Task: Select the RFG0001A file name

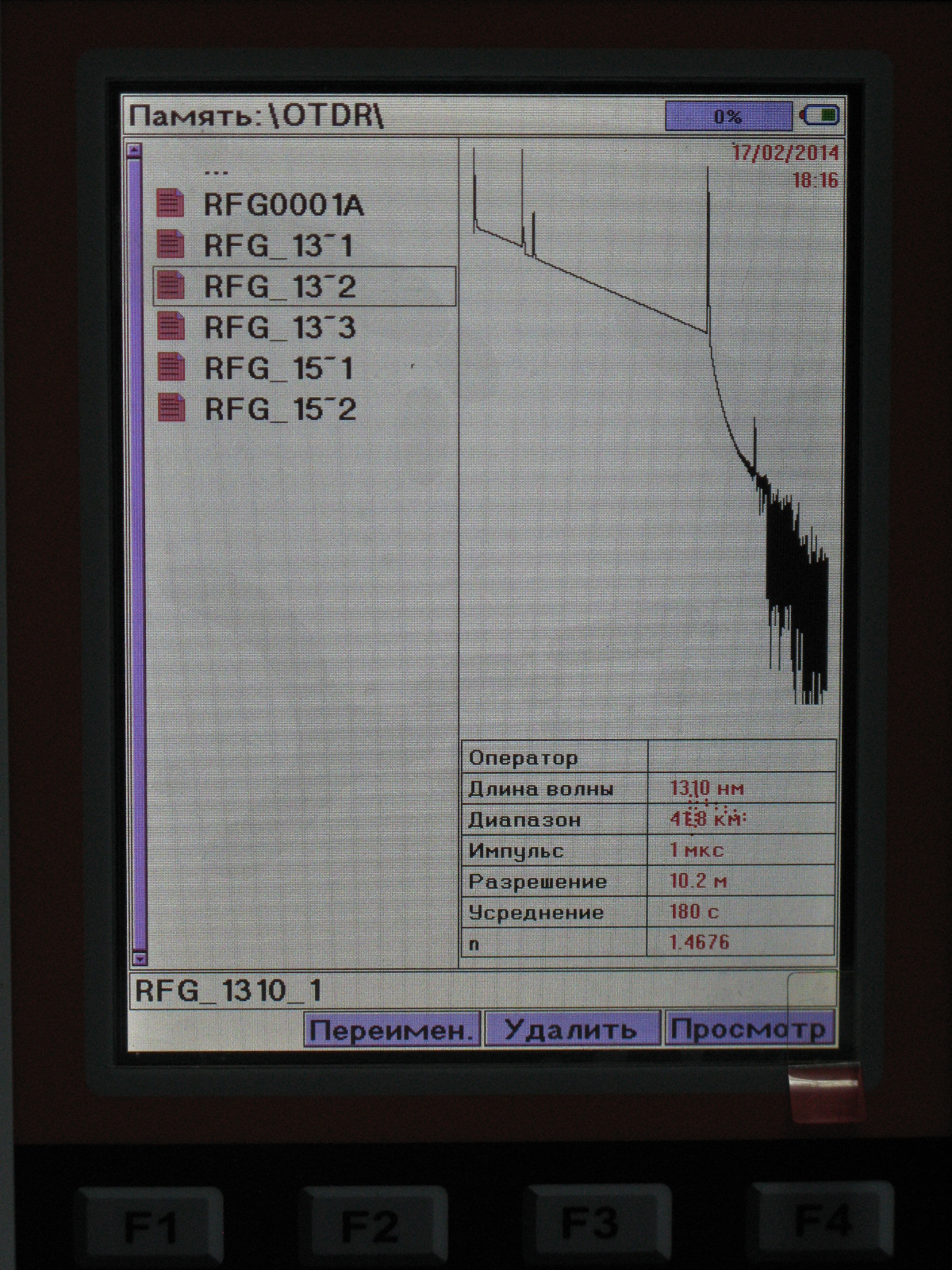Action: point(283,205)
